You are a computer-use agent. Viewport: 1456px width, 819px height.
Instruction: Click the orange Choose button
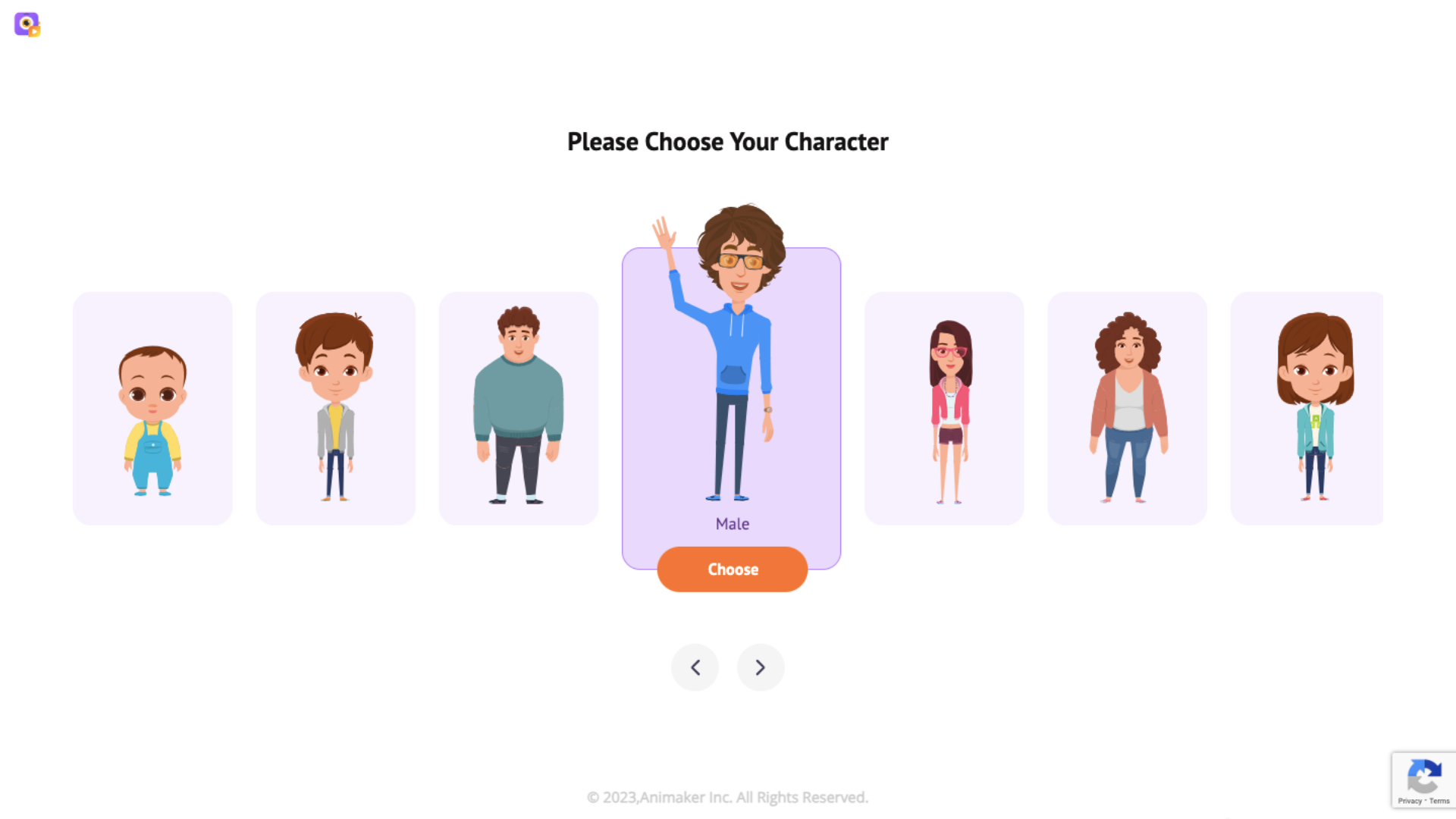[732, 569]
